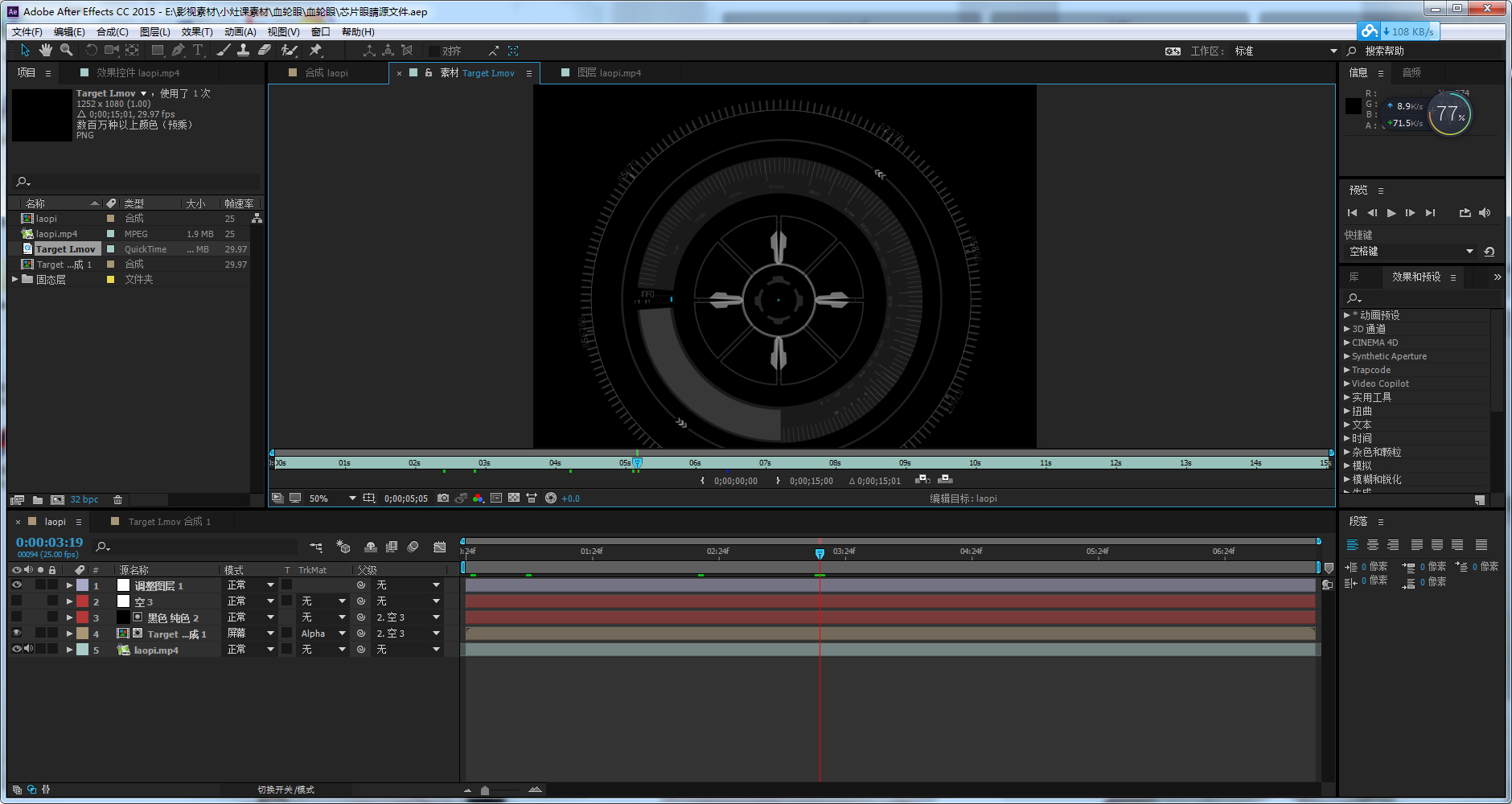1512x804 pixels.
Task: Hide the 调整图层 1 layer
Action: 16,585
